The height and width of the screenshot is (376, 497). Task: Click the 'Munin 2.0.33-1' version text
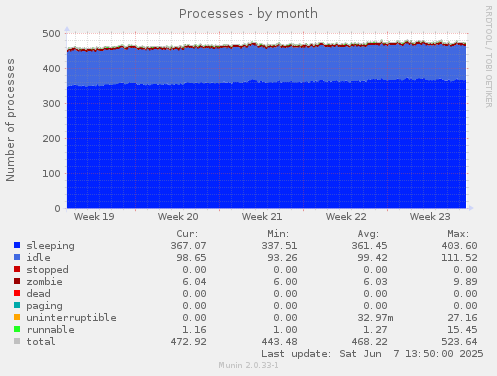pyautogui.click(x=248, y=365)
